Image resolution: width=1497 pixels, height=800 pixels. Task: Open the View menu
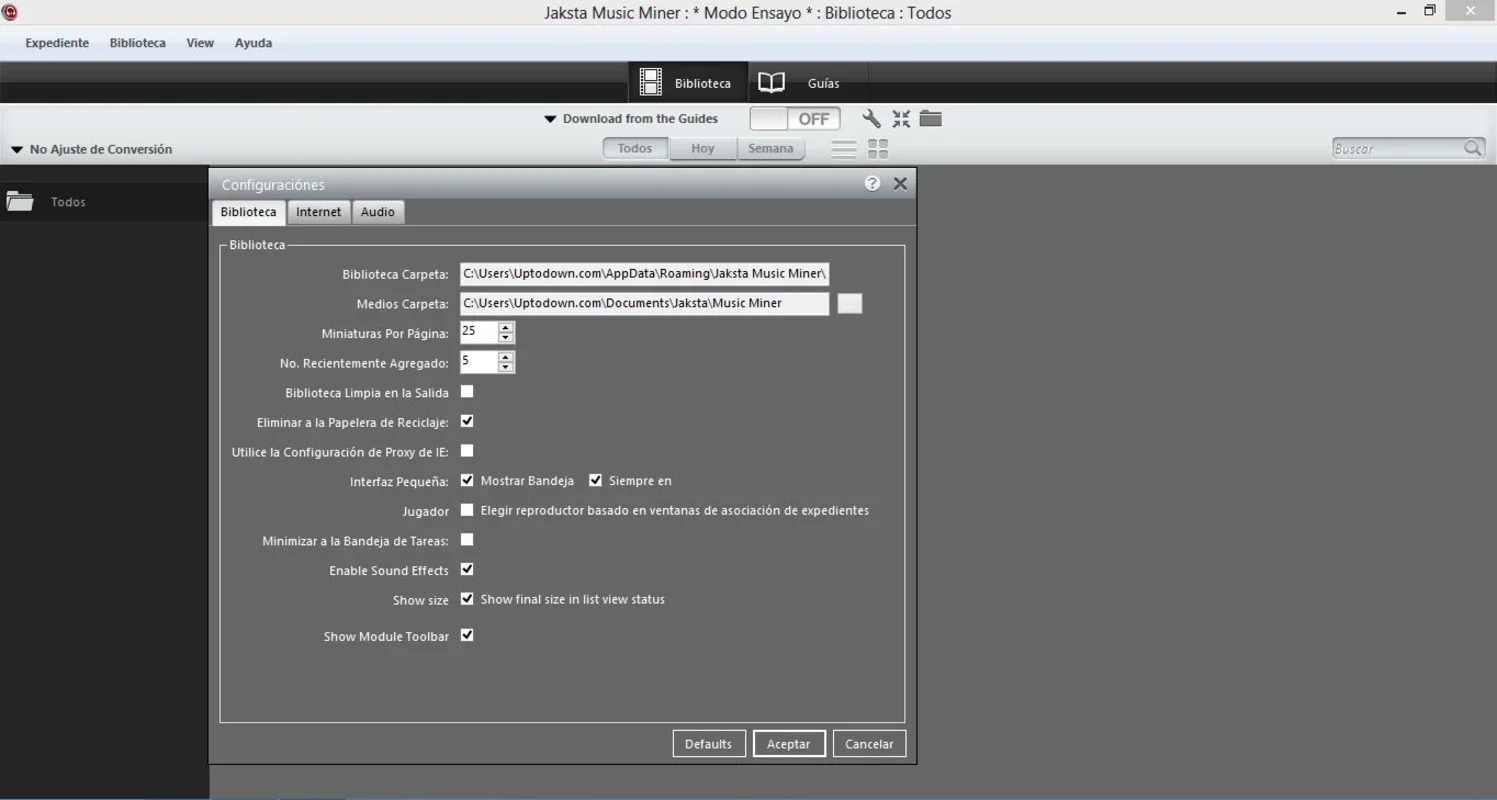tap(200, 43)
